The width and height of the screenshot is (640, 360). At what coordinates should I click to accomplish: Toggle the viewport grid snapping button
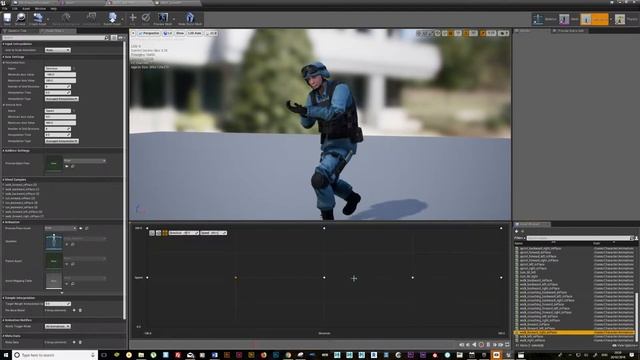(451, 33)
